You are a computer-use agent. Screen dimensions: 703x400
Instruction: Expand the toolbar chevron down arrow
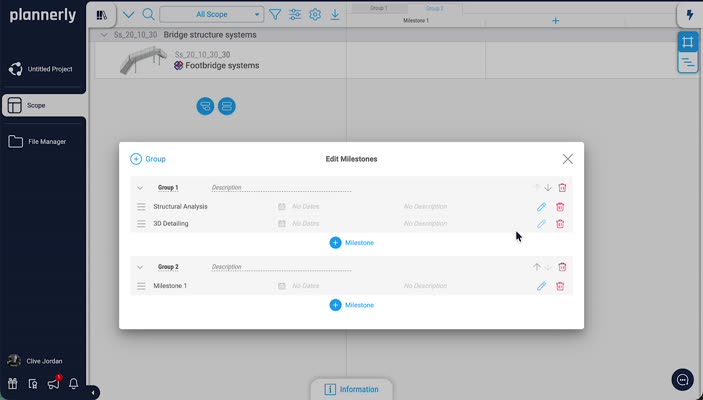pyautogui.click(x=129, y=15)
